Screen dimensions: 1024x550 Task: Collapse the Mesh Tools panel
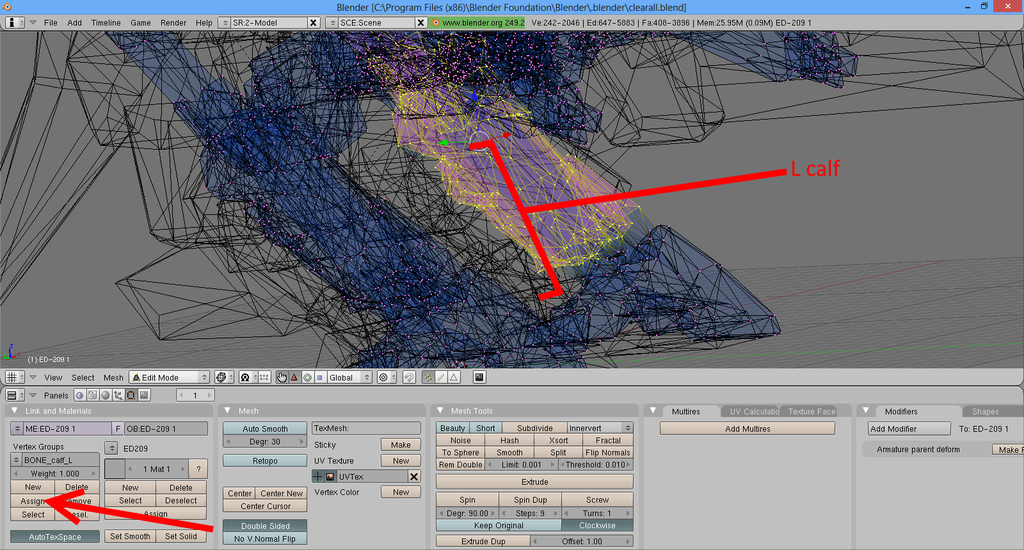point(440,411)
